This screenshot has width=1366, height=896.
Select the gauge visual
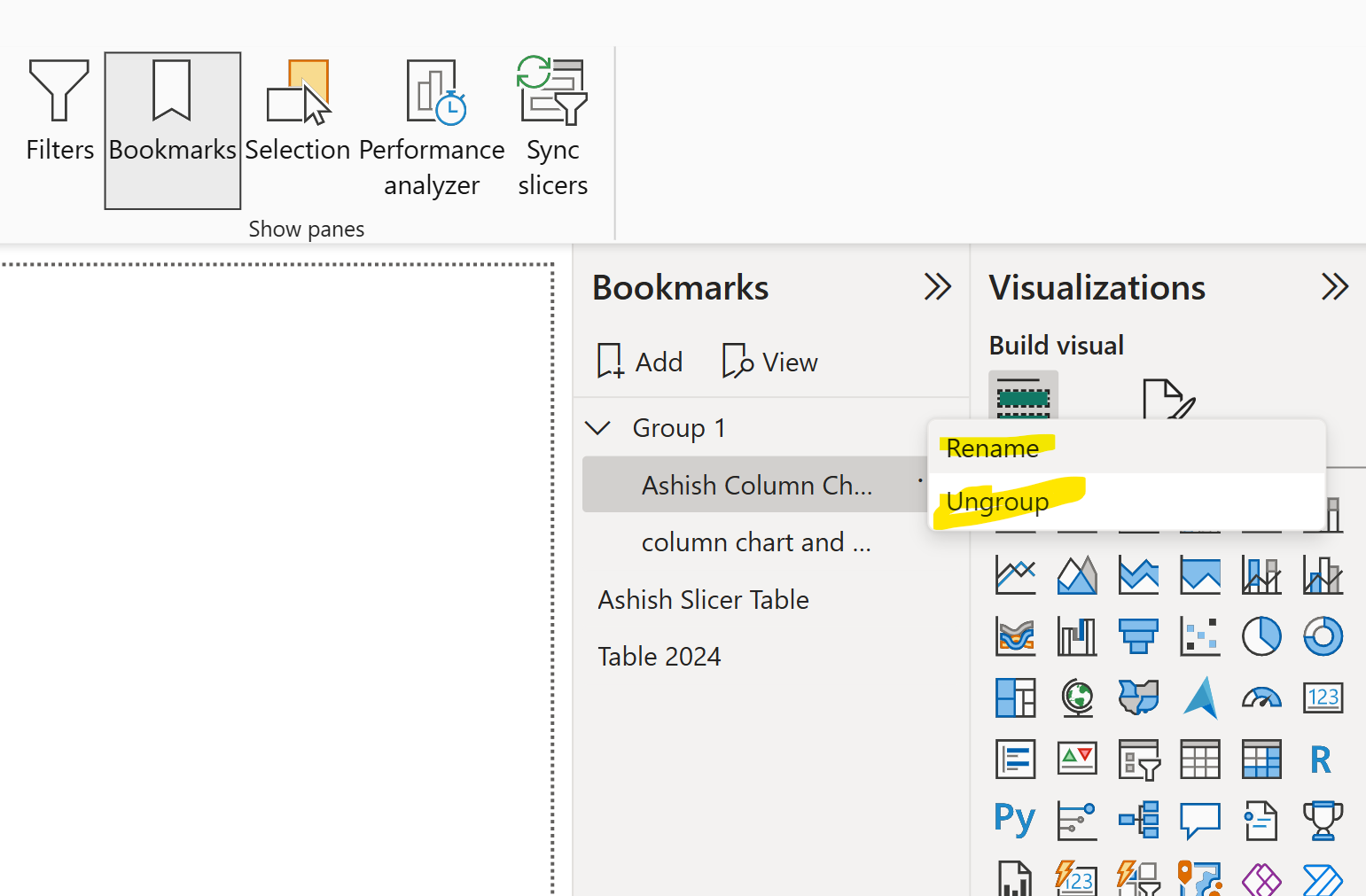pos(1262,697)
